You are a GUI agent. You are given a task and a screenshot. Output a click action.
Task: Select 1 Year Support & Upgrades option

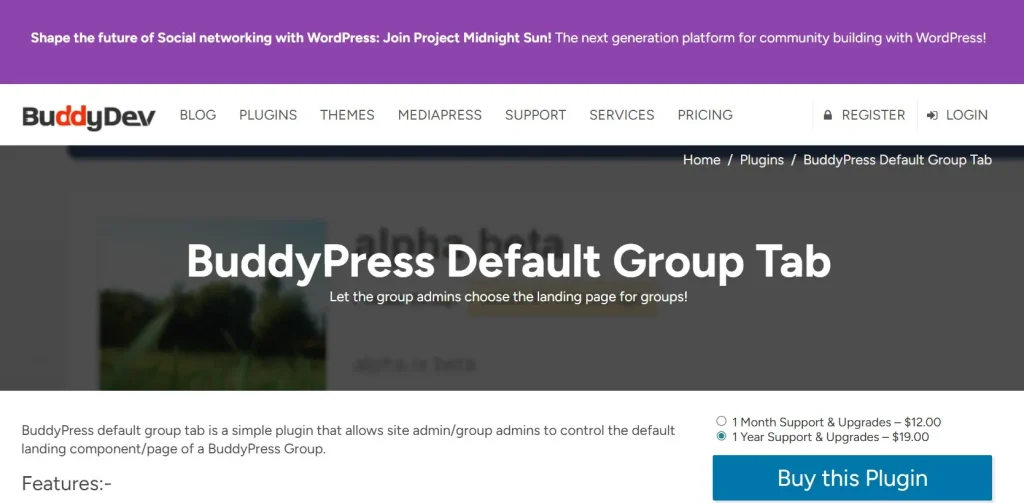pos(721,436)
